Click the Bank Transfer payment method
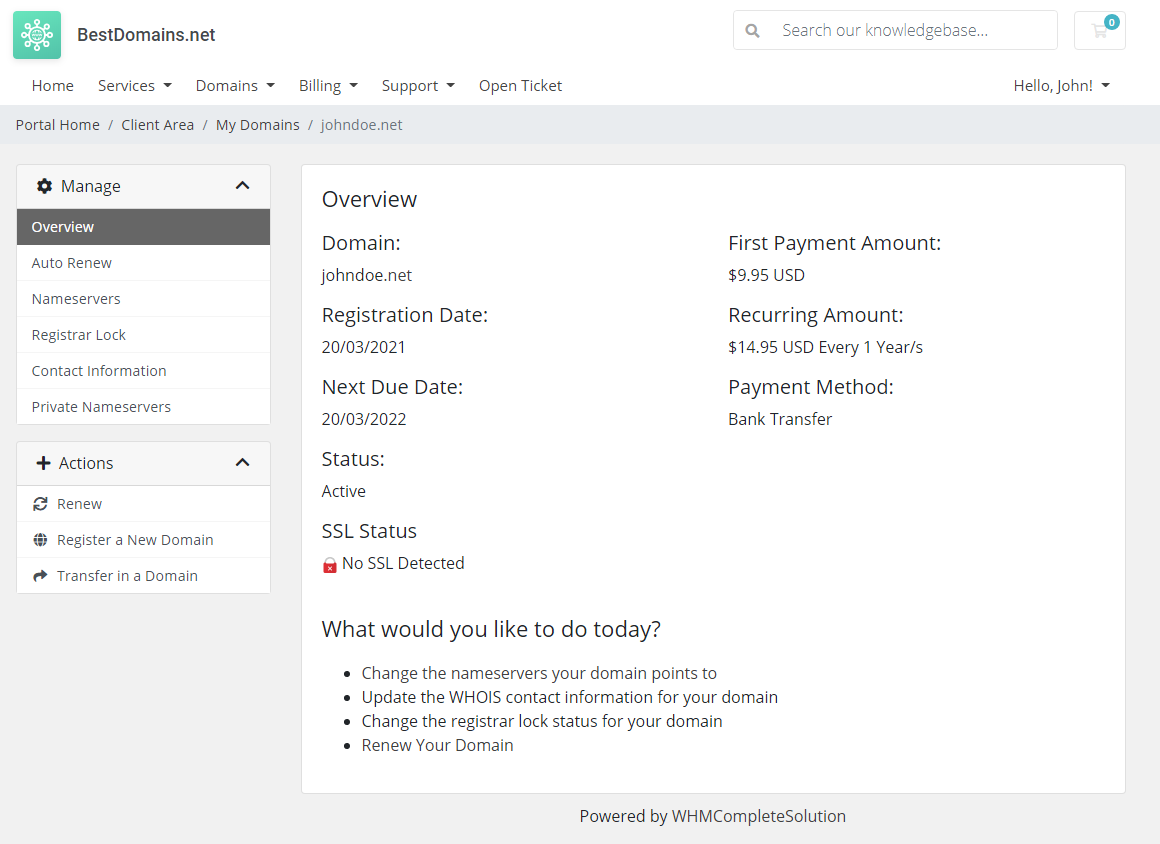 click(780, 419)
